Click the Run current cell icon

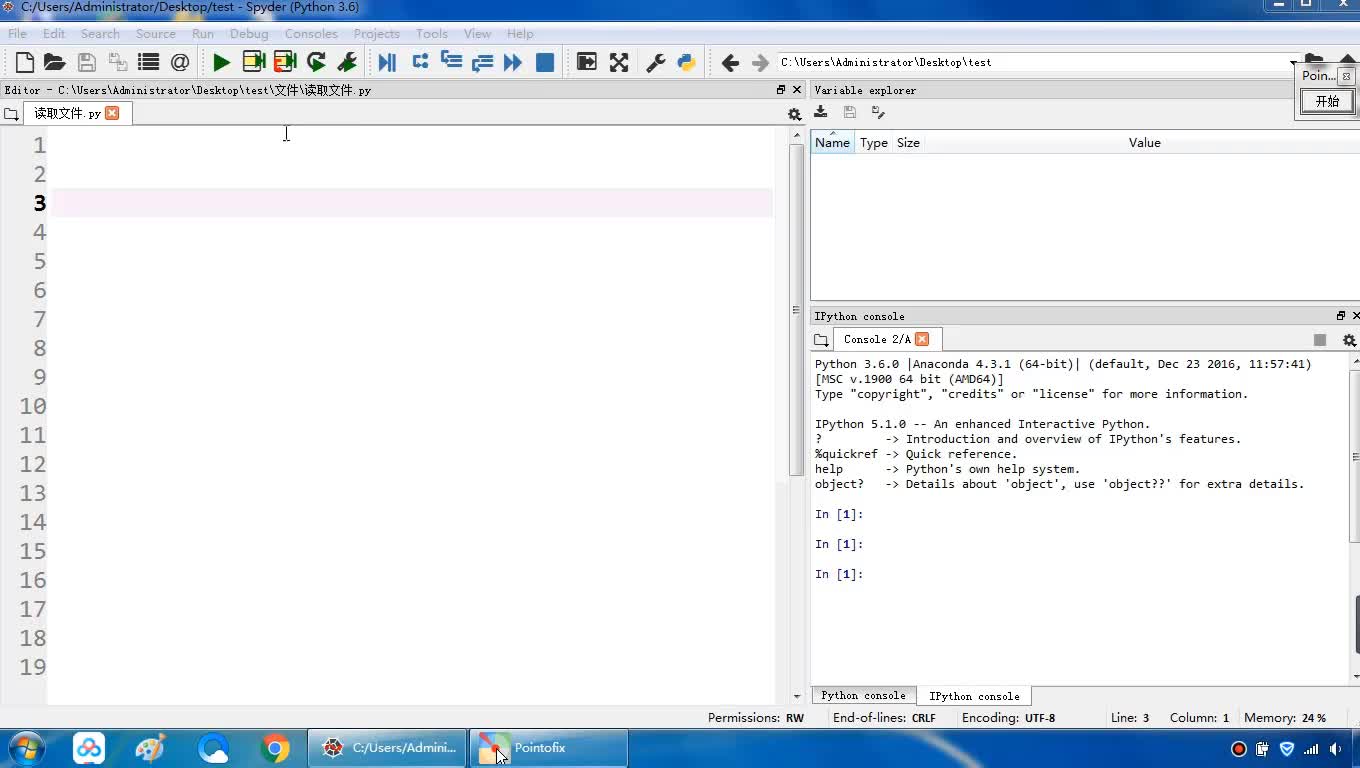point(254,62)
